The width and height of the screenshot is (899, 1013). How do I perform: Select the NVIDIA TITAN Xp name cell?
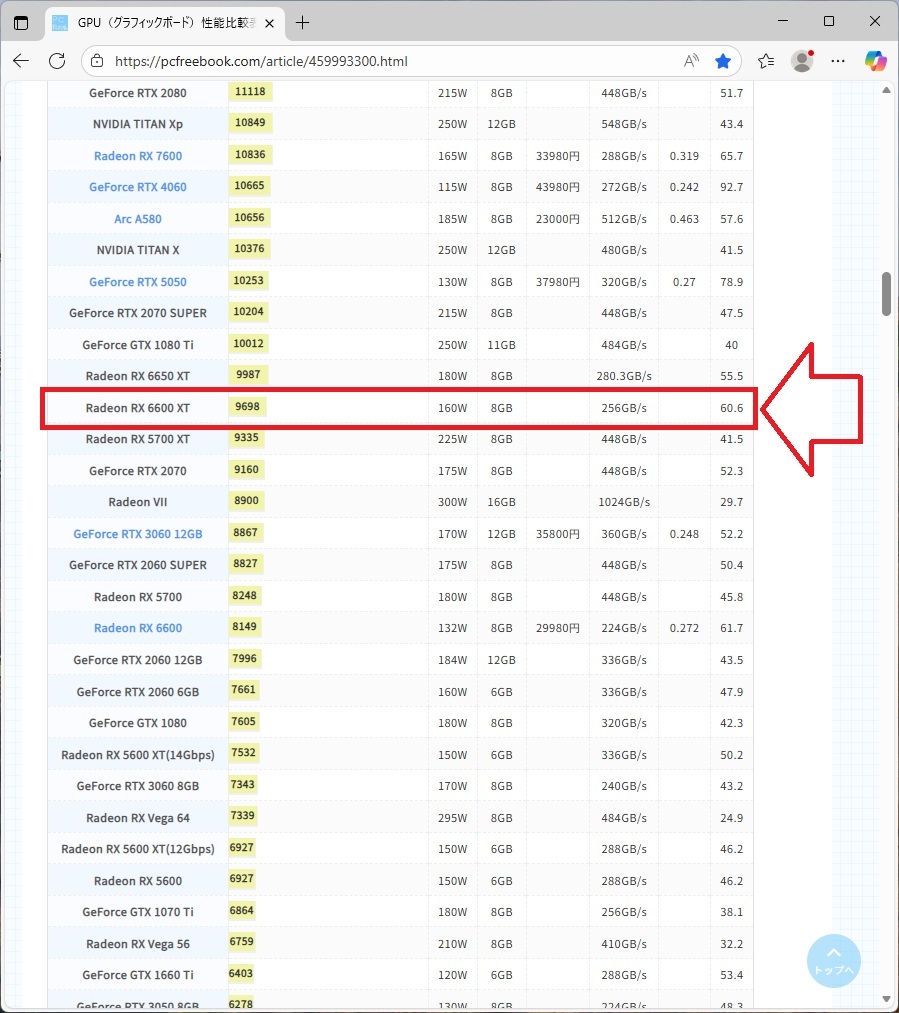click(138, 124)
